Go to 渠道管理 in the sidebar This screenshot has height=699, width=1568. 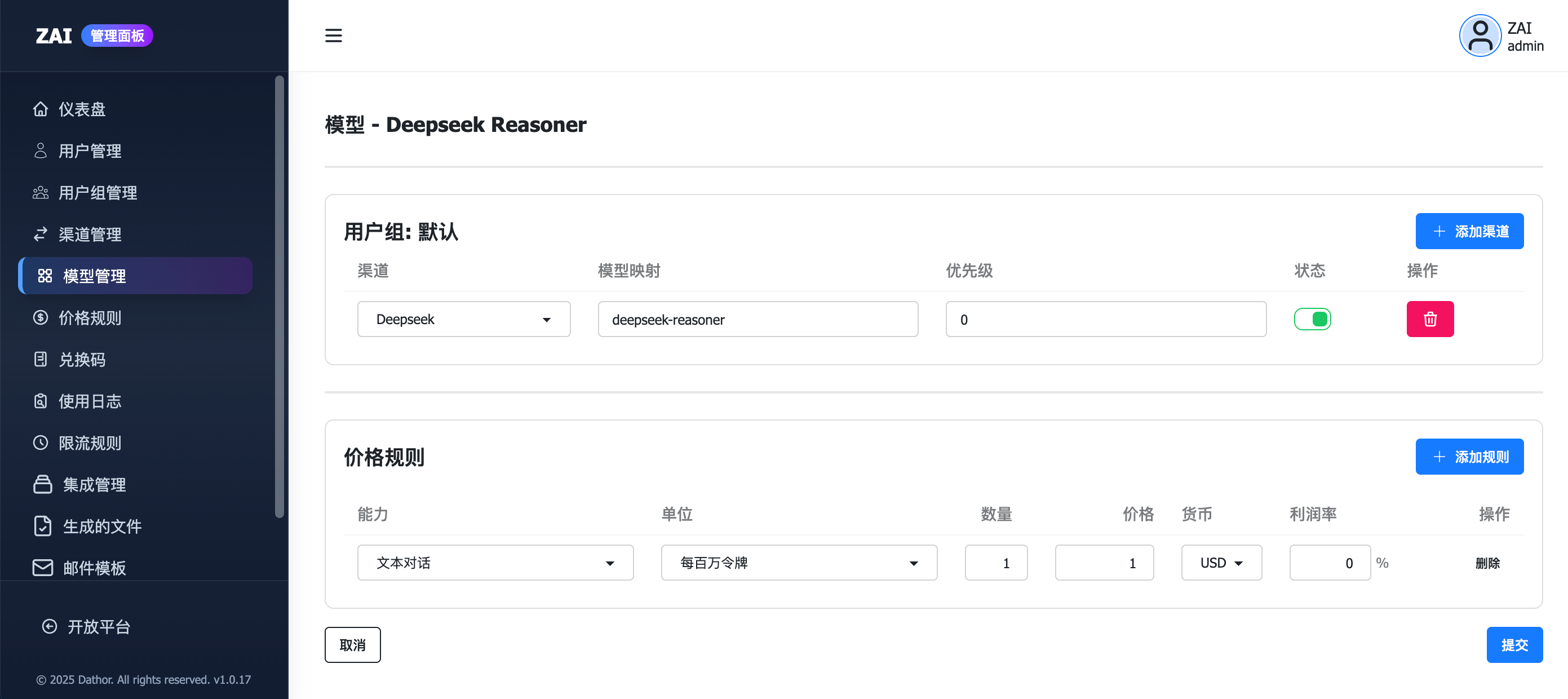coord(90,235)
